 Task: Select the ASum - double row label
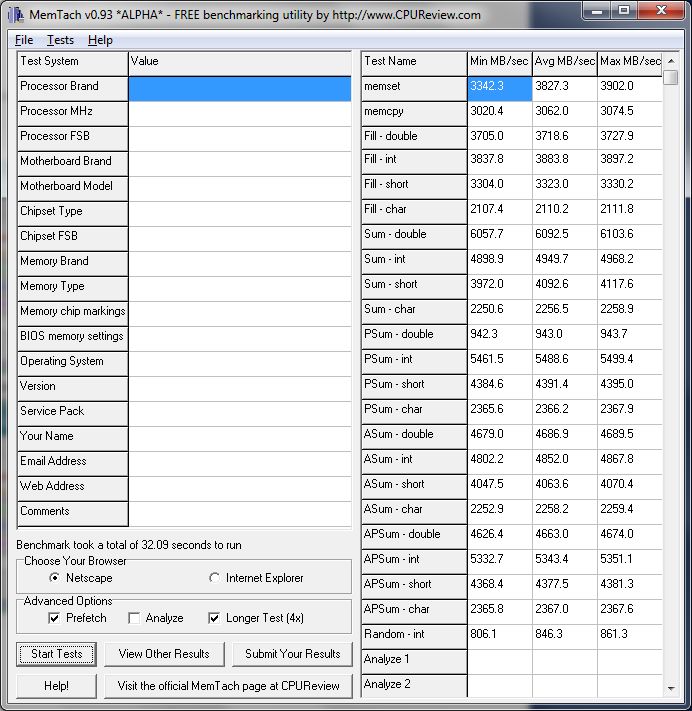coord(414,437)
